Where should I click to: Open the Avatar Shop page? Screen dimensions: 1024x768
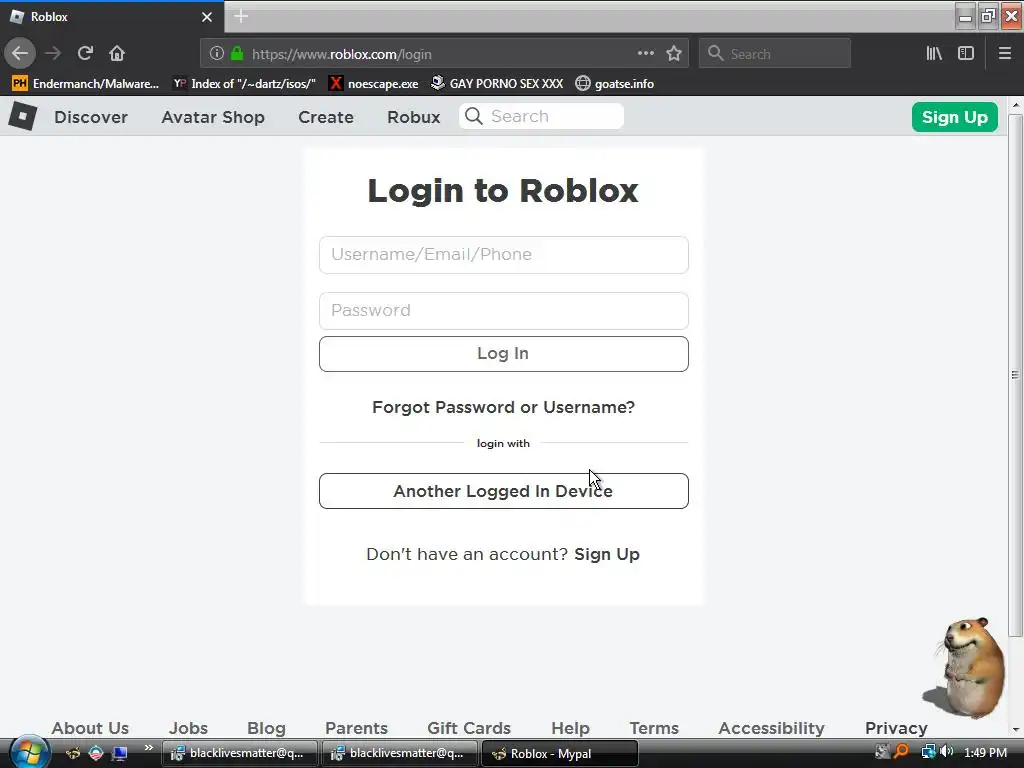pos(213,117)
